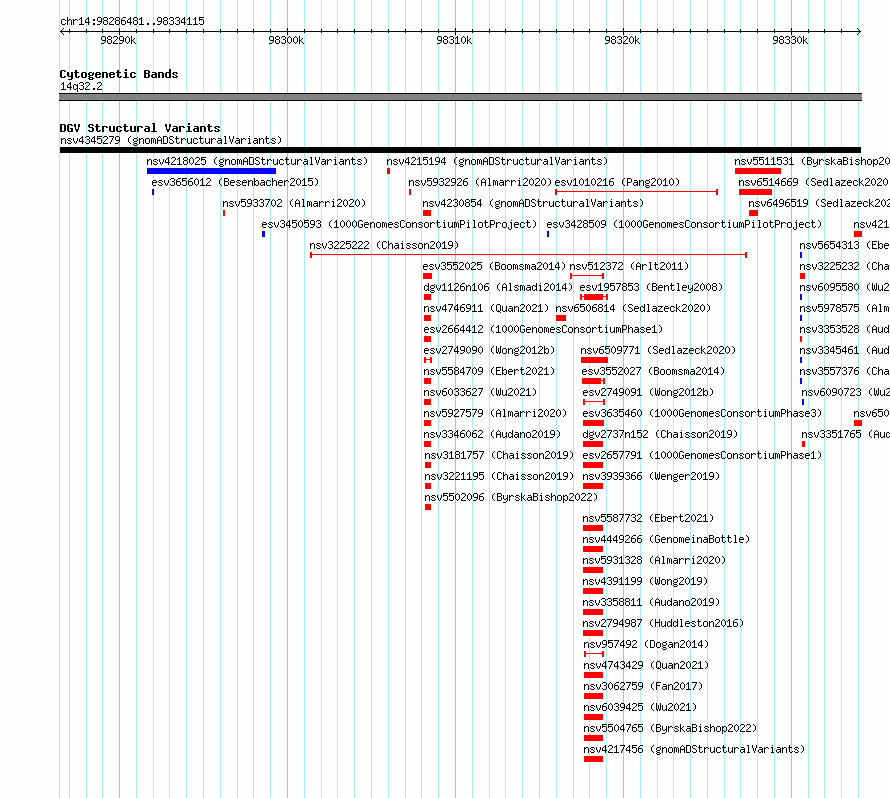Open nsv5502096 (ByrskaBishop2022) entry
Screen dimensions: 890x798
pos(511,497)
